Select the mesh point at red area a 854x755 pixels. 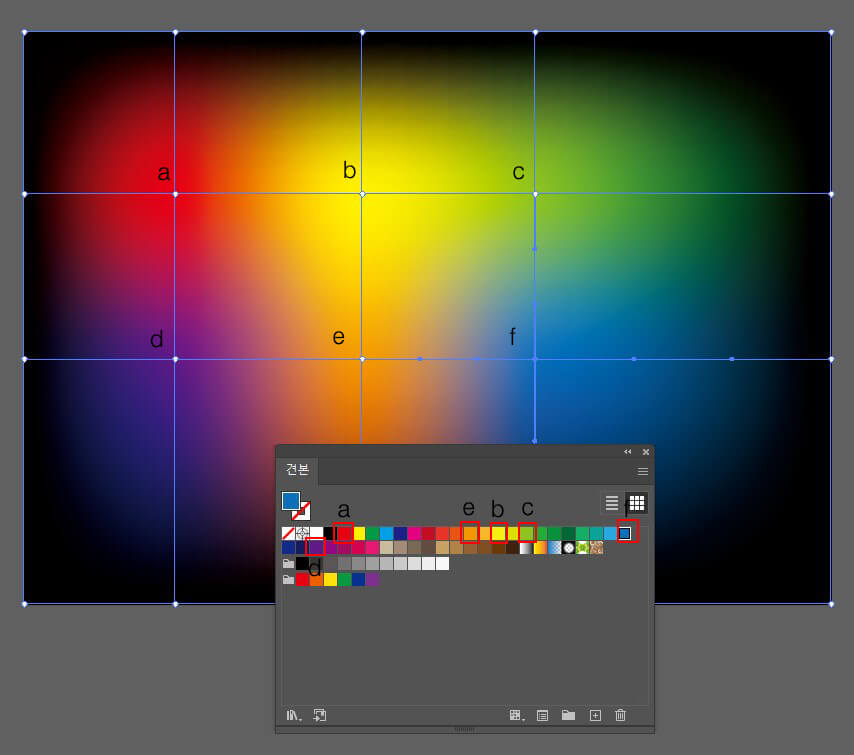[x=175, y=194]
